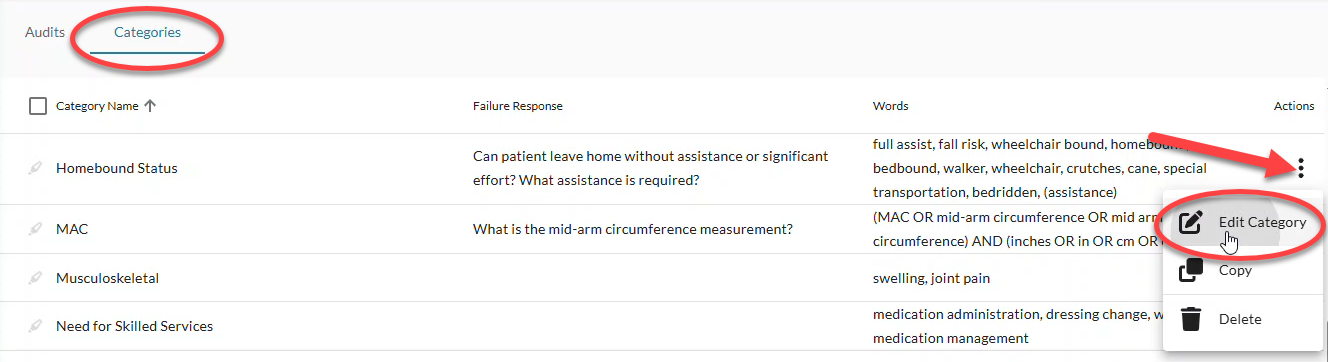
Task: Choose Delete from the actions menu
Action: (1240, 319)
